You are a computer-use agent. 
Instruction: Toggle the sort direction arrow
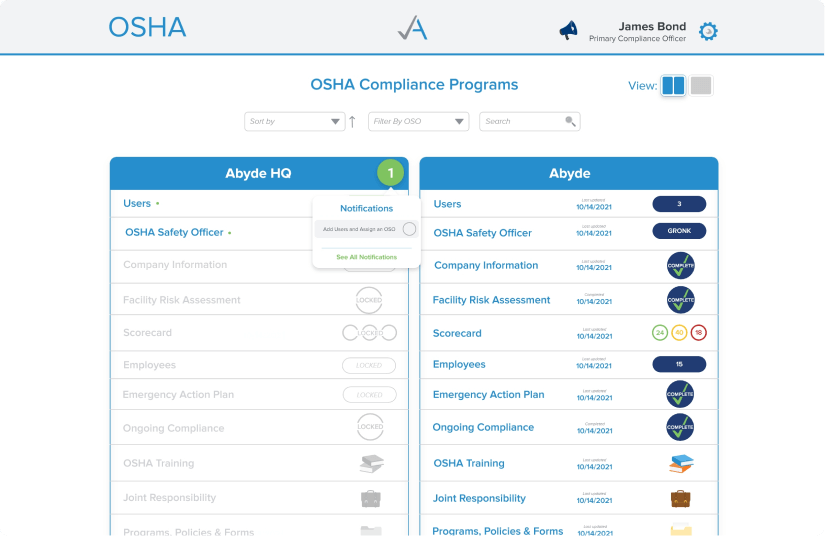pos(353,121)
